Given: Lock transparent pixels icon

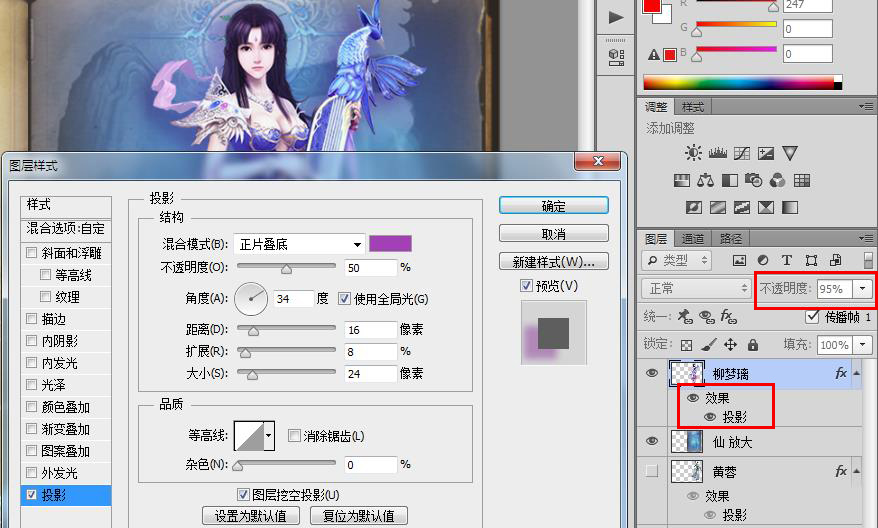Looking at the screenshot, I should click(x=686, y=345).
